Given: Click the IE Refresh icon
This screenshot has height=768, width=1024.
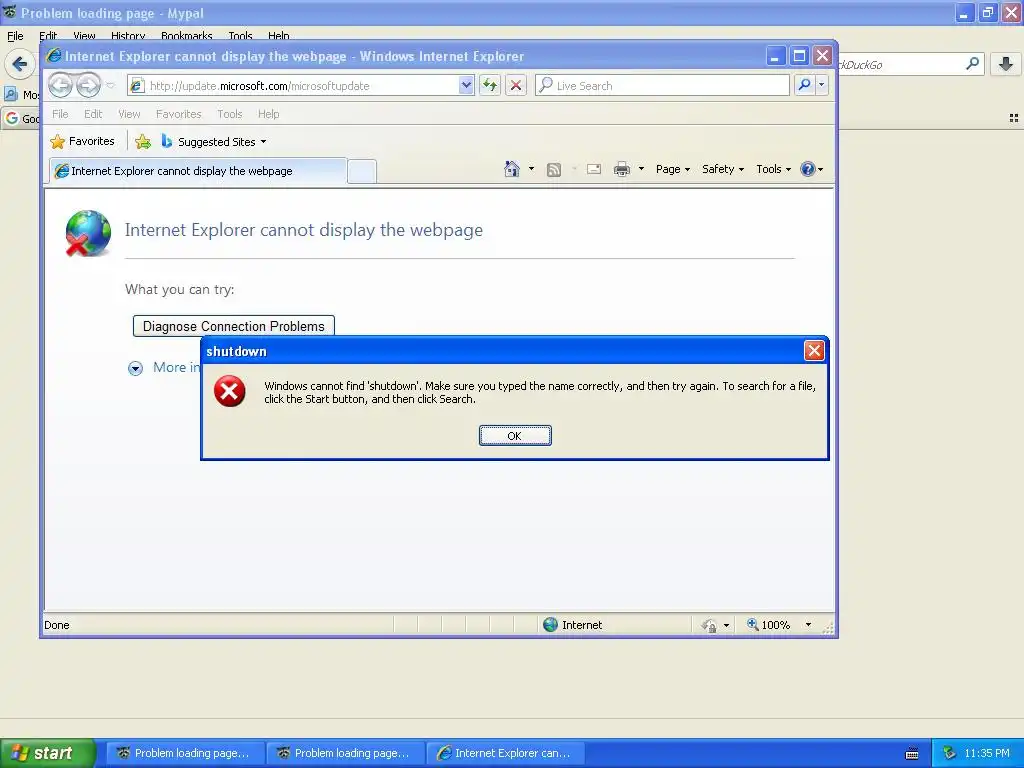Looking at the screenshot, I should coord(490,85).
